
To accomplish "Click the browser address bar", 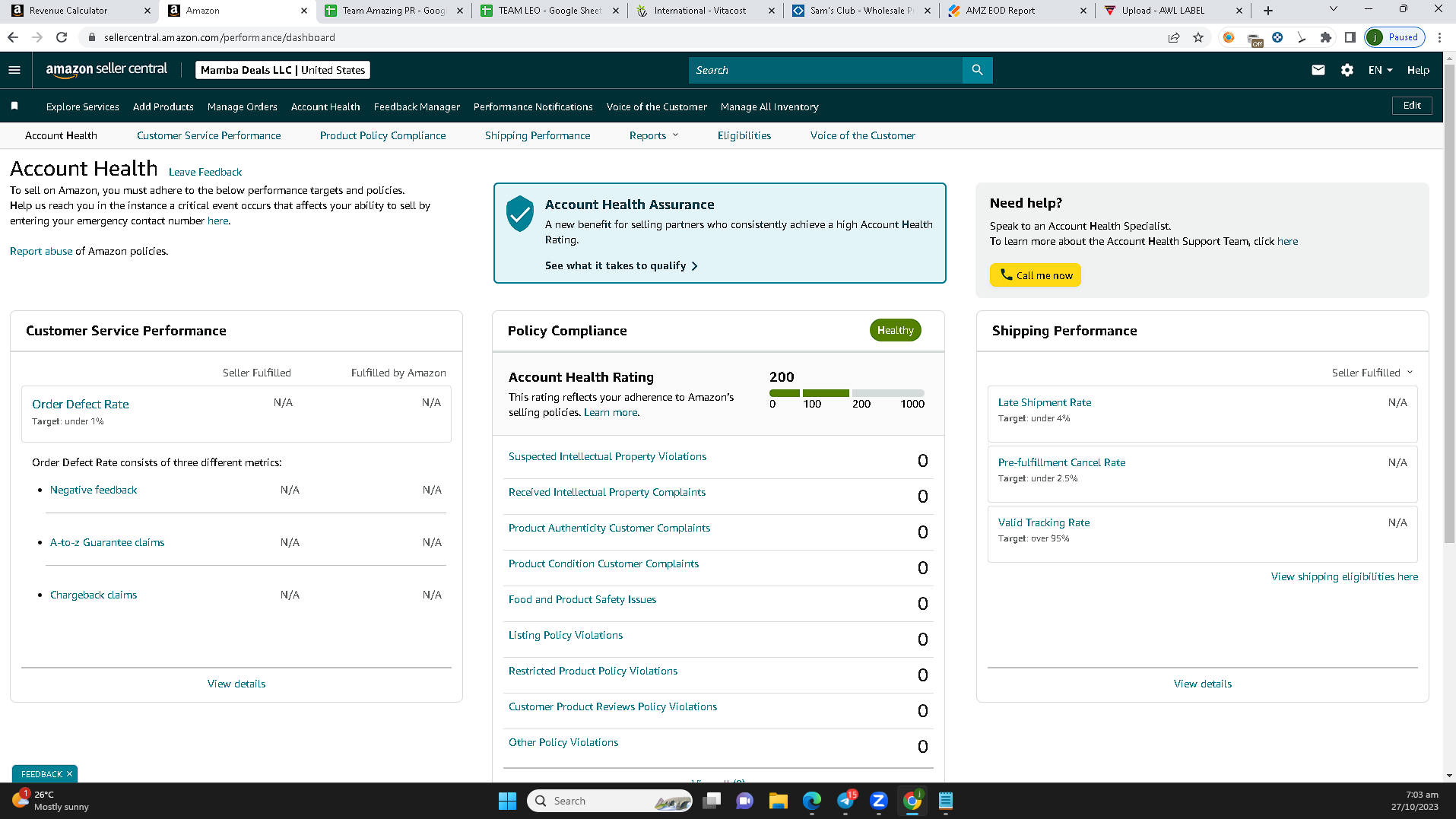I will (x=623, y=37).
